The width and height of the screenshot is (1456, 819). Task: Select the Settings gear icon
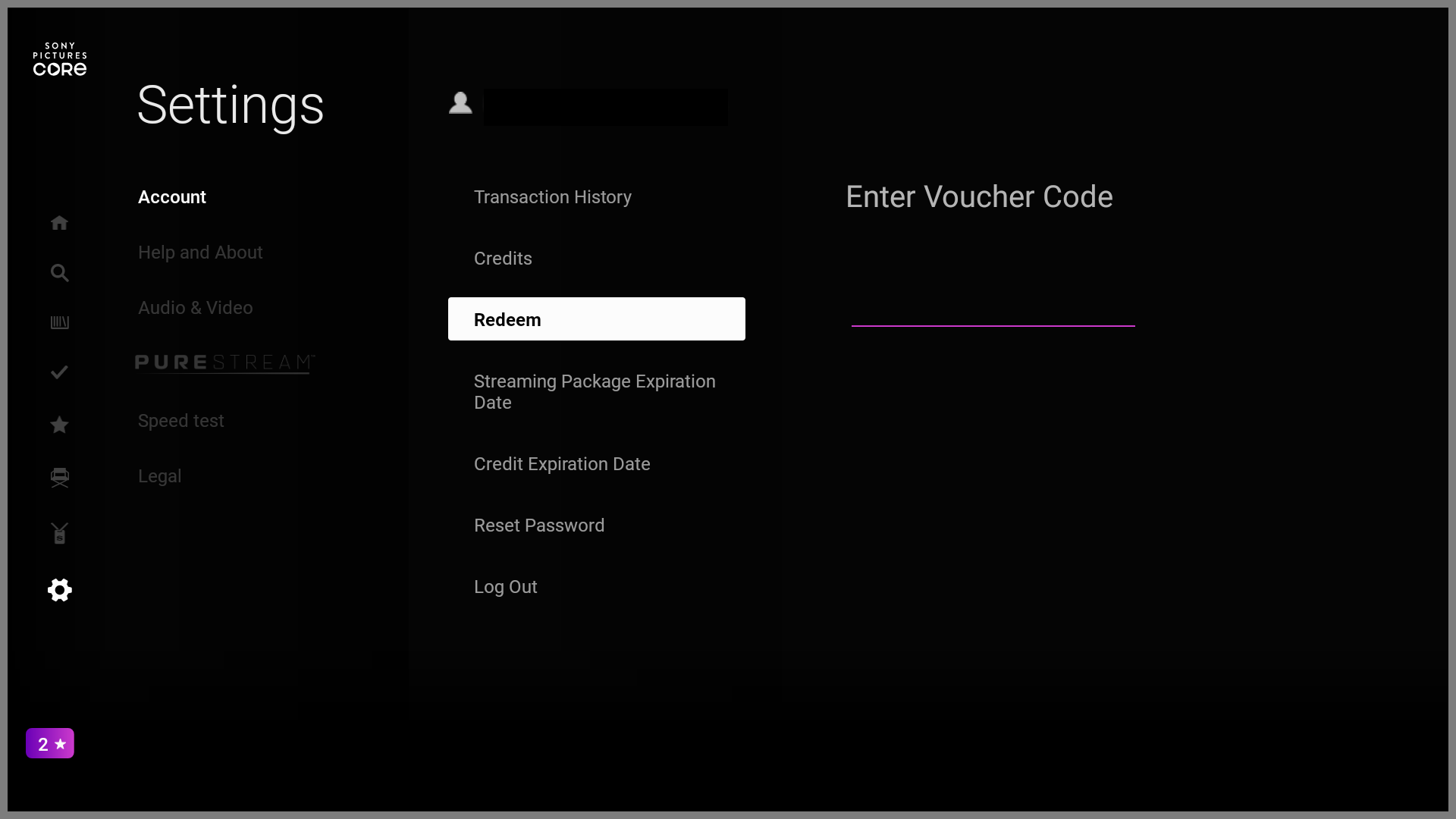tap(59, 590)
